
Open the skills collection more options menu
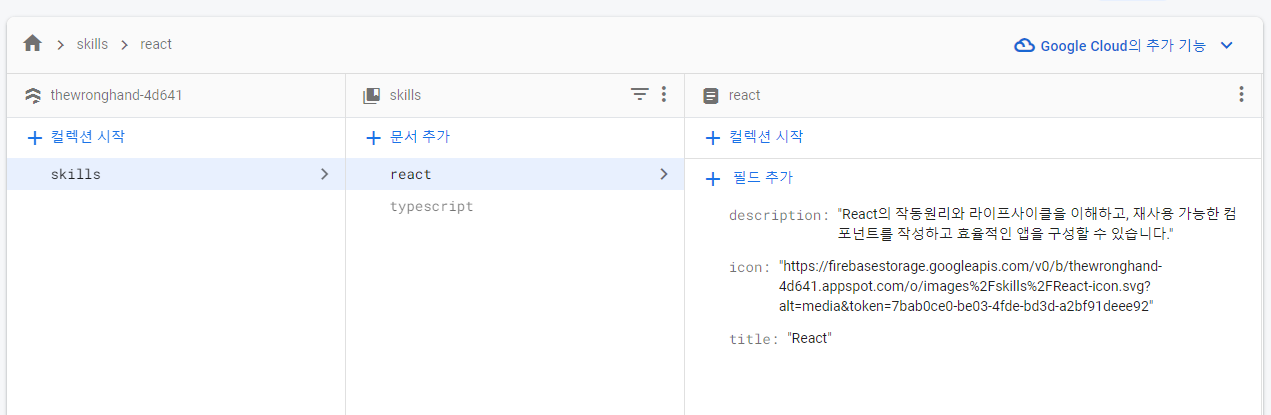coord(663,94)
